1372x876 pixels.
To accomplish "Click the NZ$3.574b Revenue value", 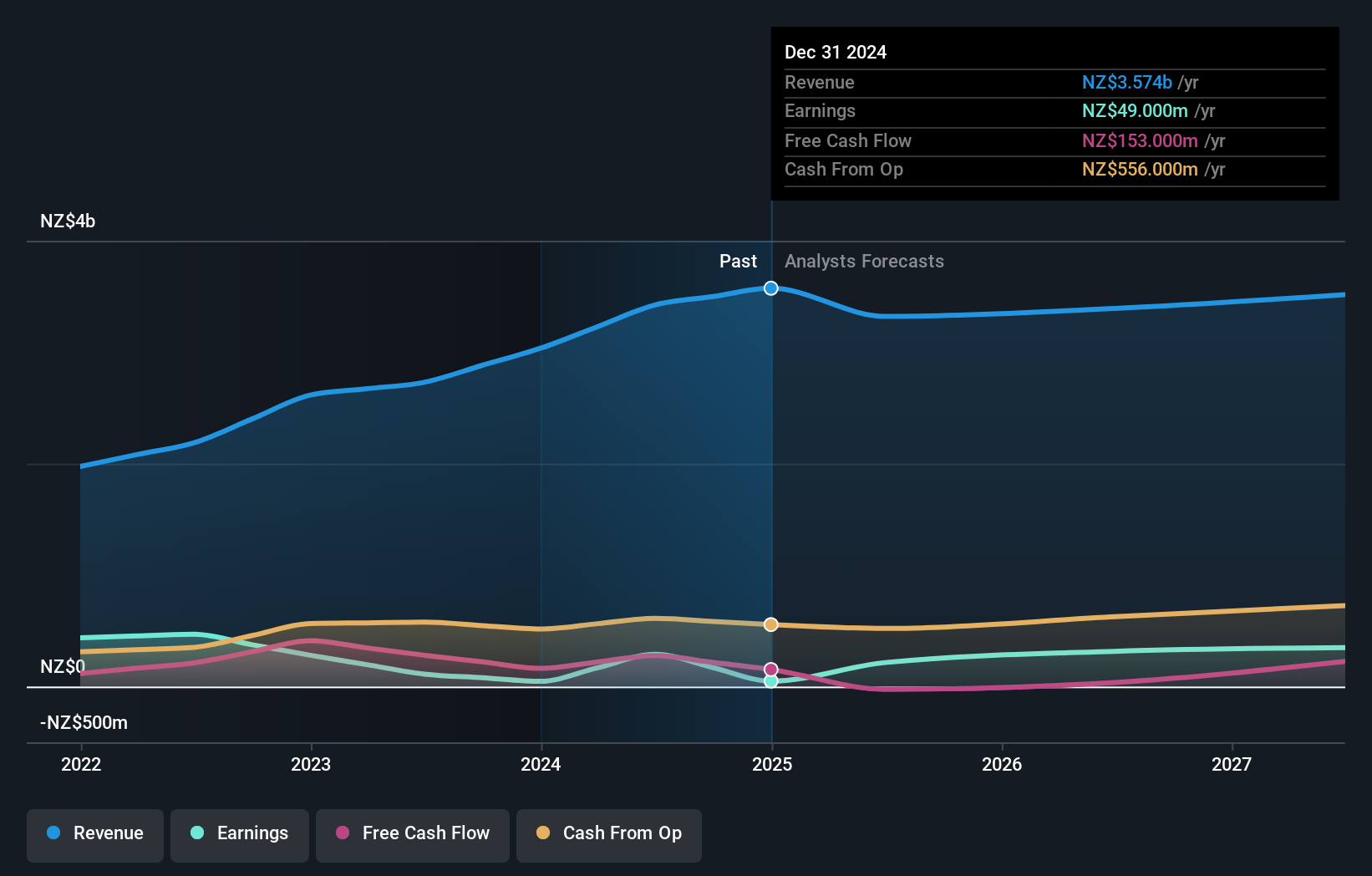I will pos(1126,83).
